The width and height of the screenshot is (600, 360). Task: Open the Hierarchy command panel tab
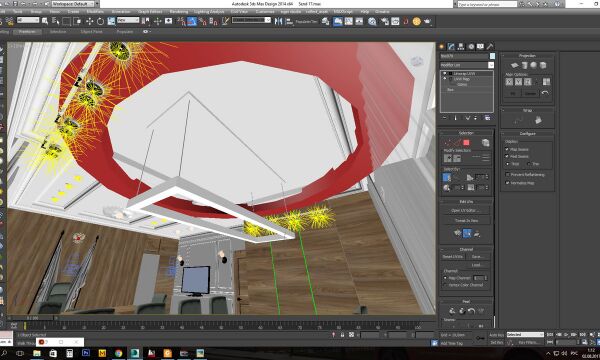pos(461,46)
